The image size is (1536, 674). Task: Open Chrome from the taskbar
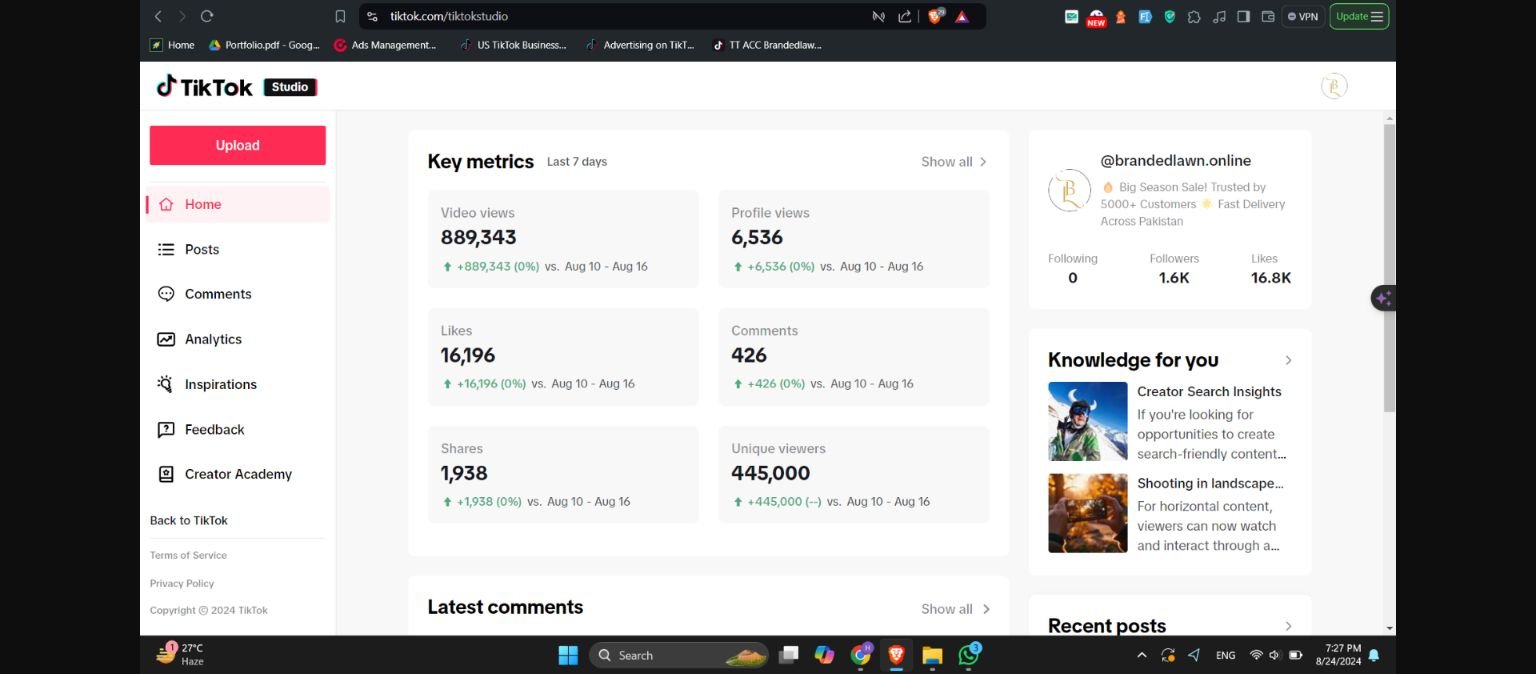coord(860,655)
